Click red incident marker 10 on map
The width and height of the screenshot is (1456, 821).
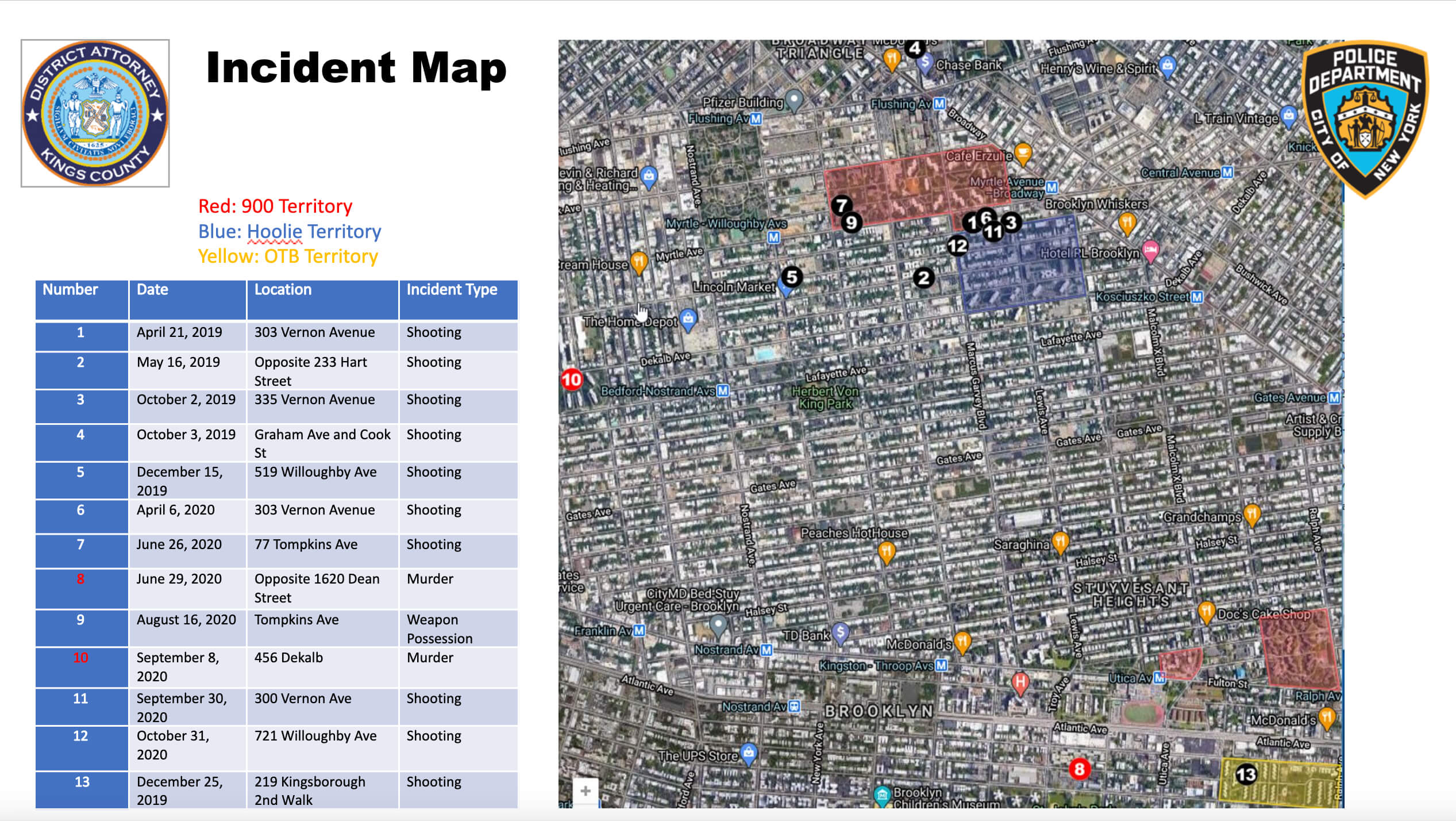(x=572, y=379)
